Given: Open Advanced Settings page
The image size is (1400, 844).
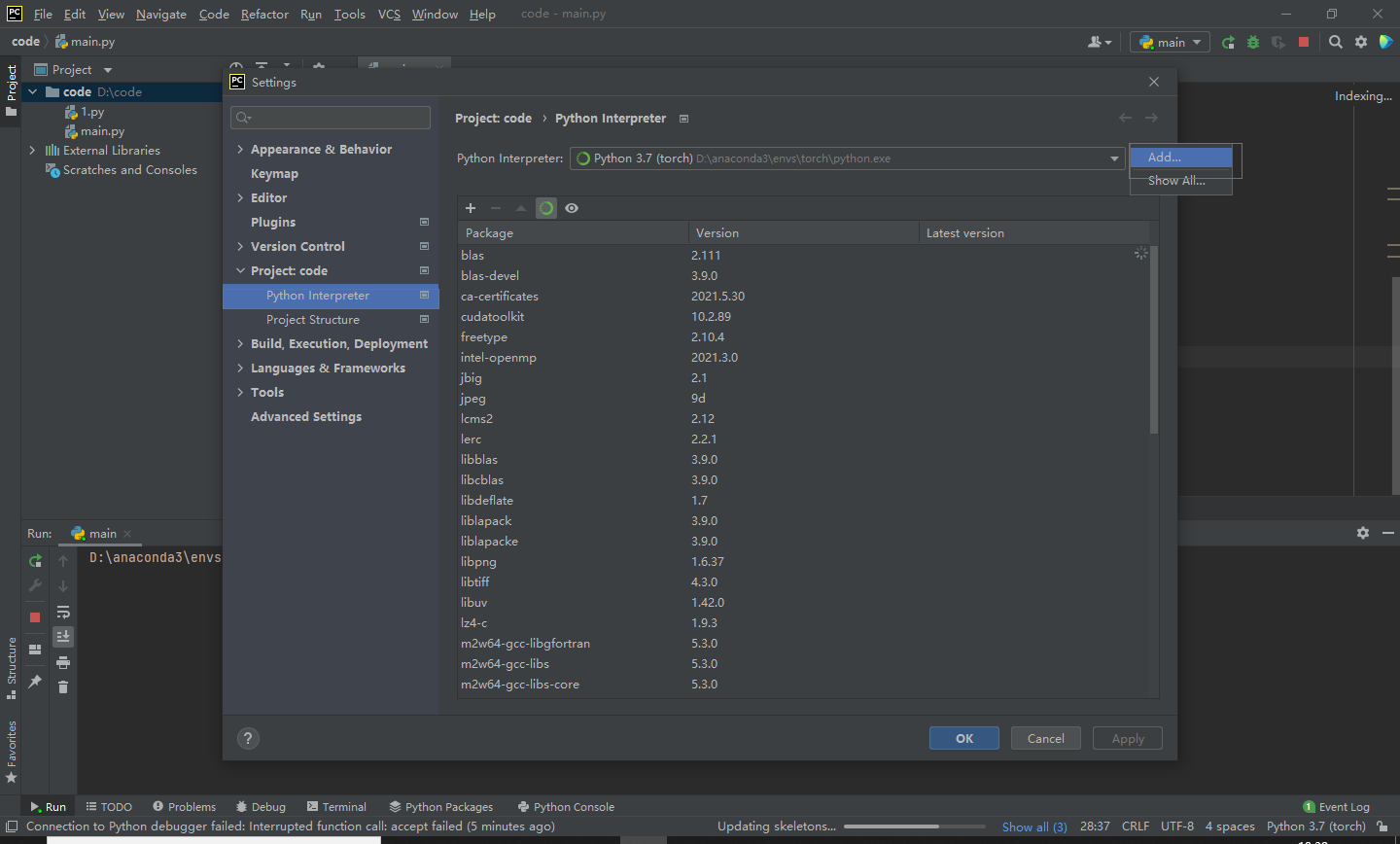Looking at the screenshot, I should point(306,417).
